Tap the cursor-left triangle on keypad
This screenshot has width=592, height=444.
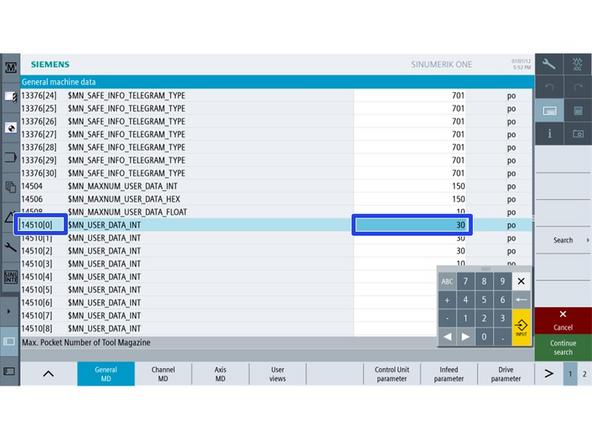coord(447,337)
